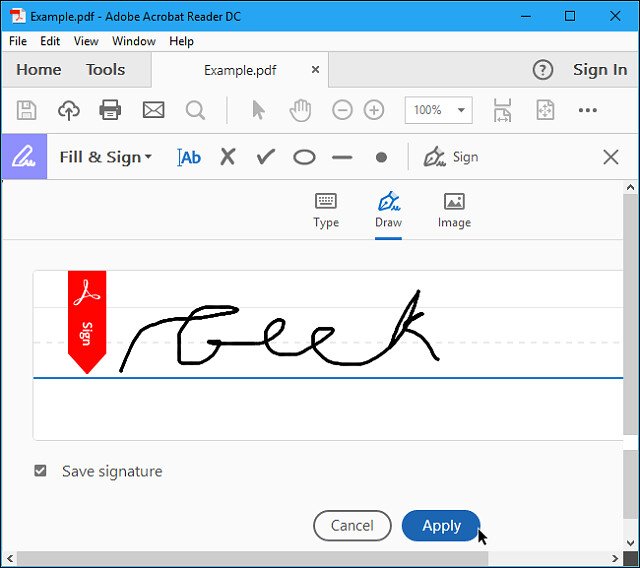Switch to the Type signature tab

click(326, 210)
